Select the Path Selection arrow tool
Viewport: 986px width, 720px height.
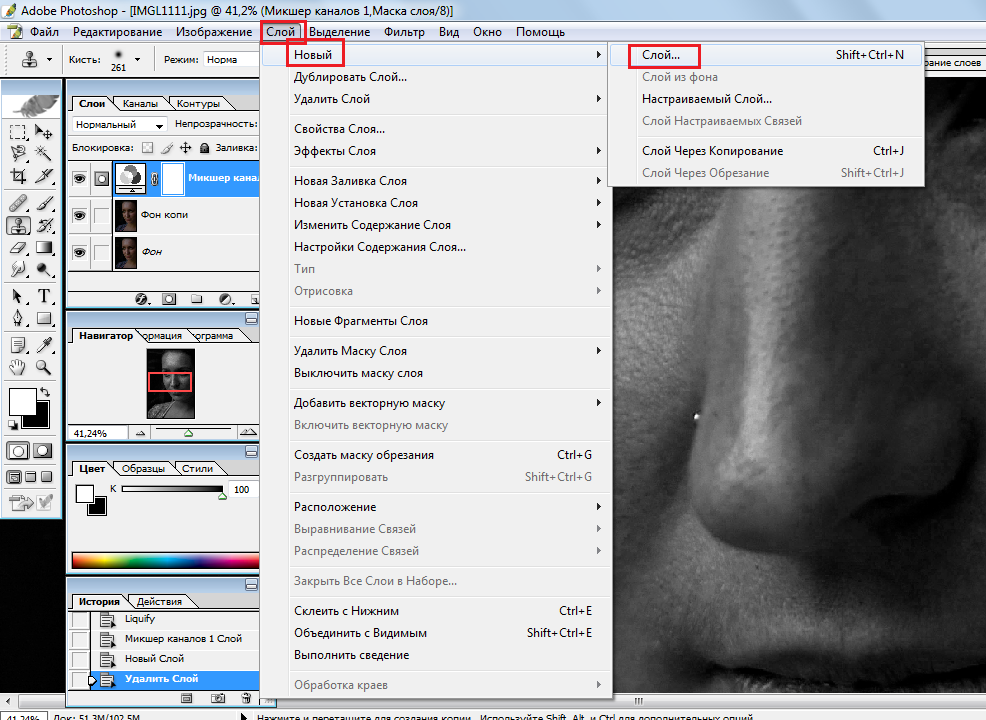point(18,296)
